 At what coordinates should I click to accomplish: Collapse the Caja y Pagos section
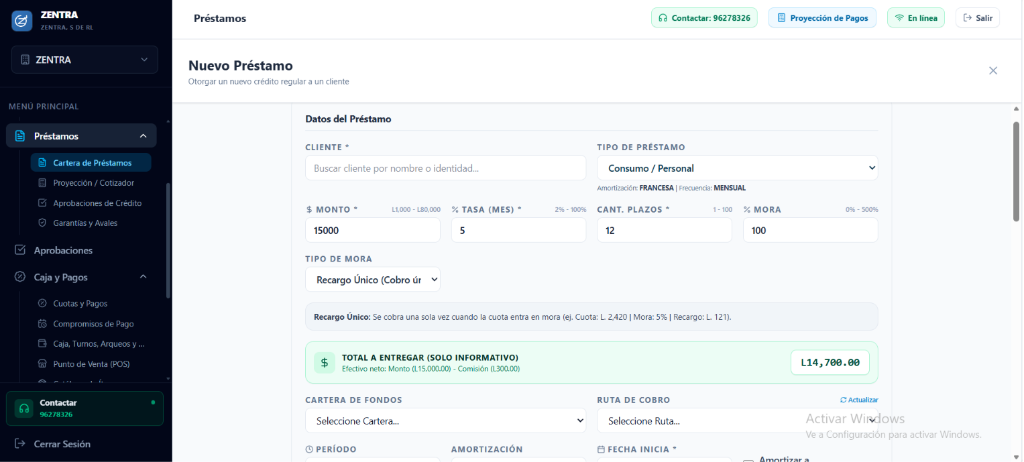pos(143,277)
